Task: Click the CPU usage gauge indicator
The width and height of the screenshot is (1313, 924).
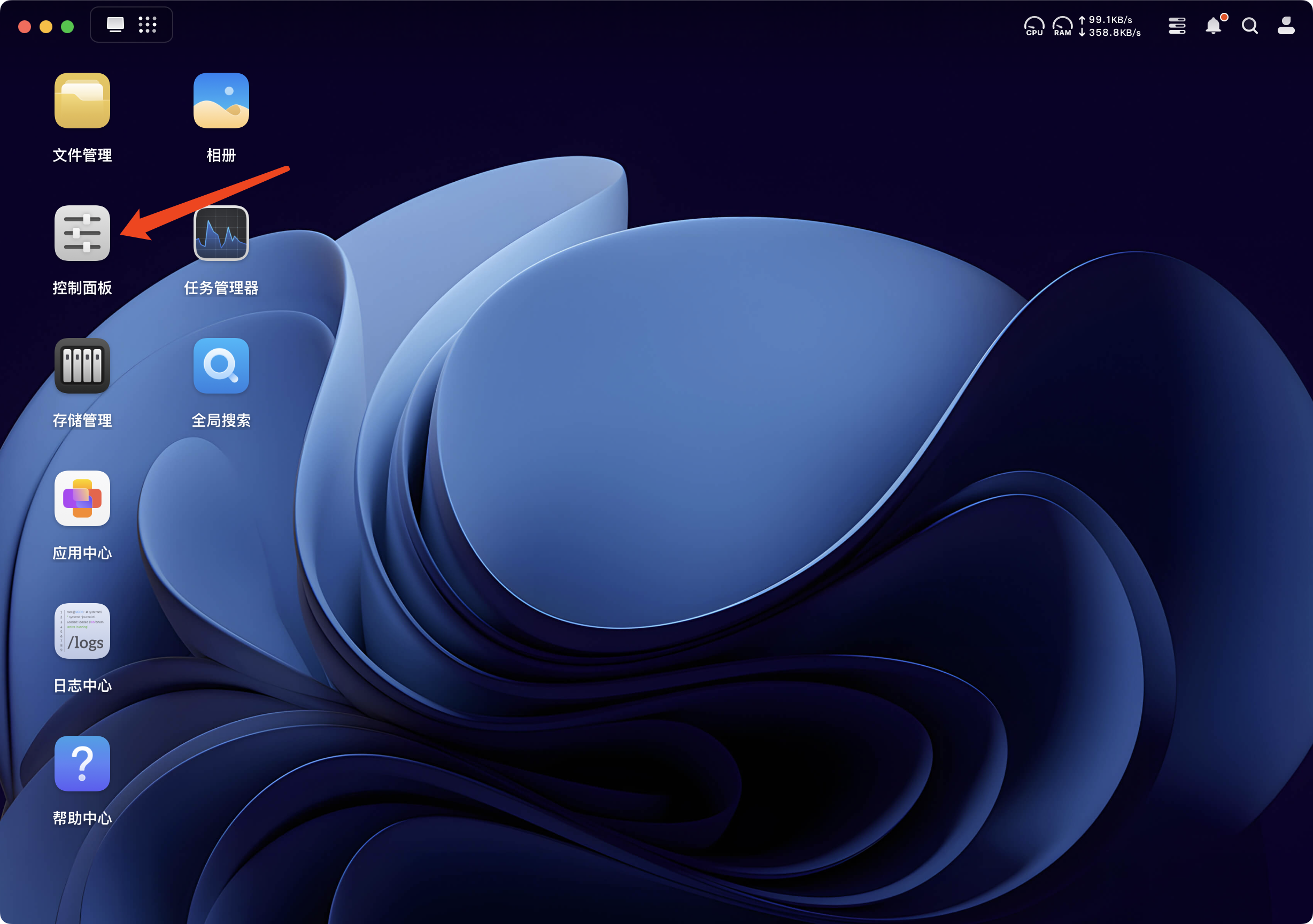Action: tap(1034, 26)
